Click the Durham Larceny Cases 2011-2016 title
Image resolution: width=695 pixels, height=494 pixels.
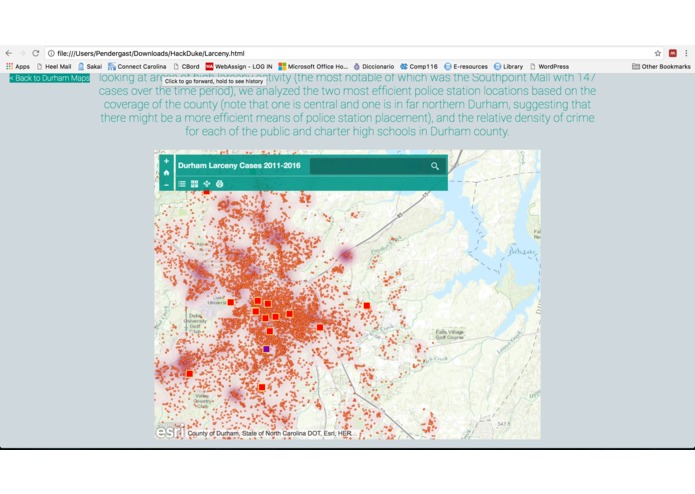point(239,166)
